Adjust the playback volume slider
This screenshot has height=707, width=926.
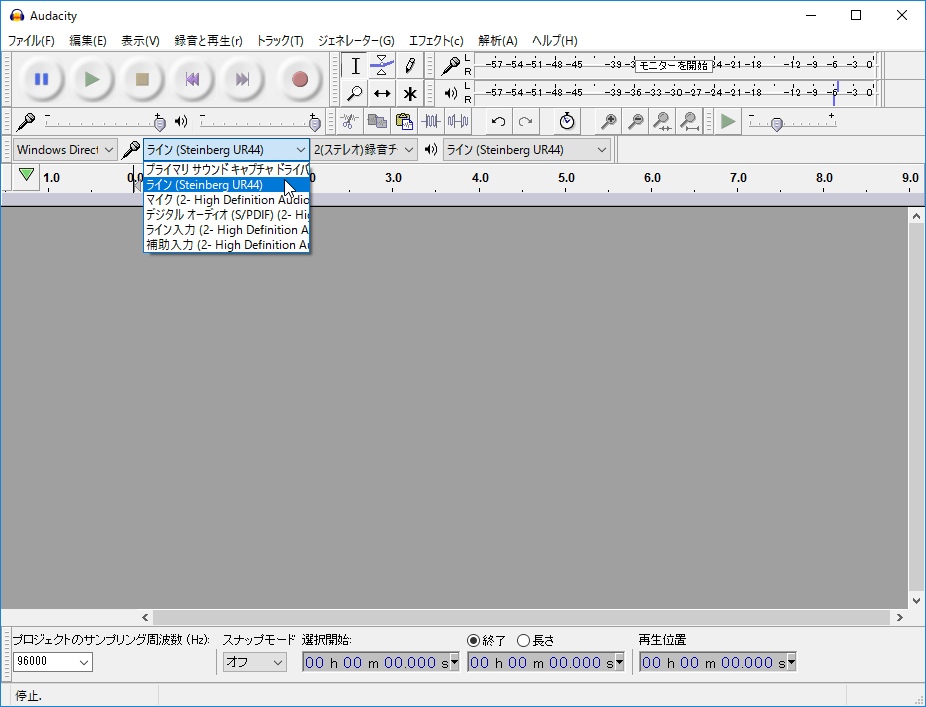pyautogui.click(x=315, y=123)
